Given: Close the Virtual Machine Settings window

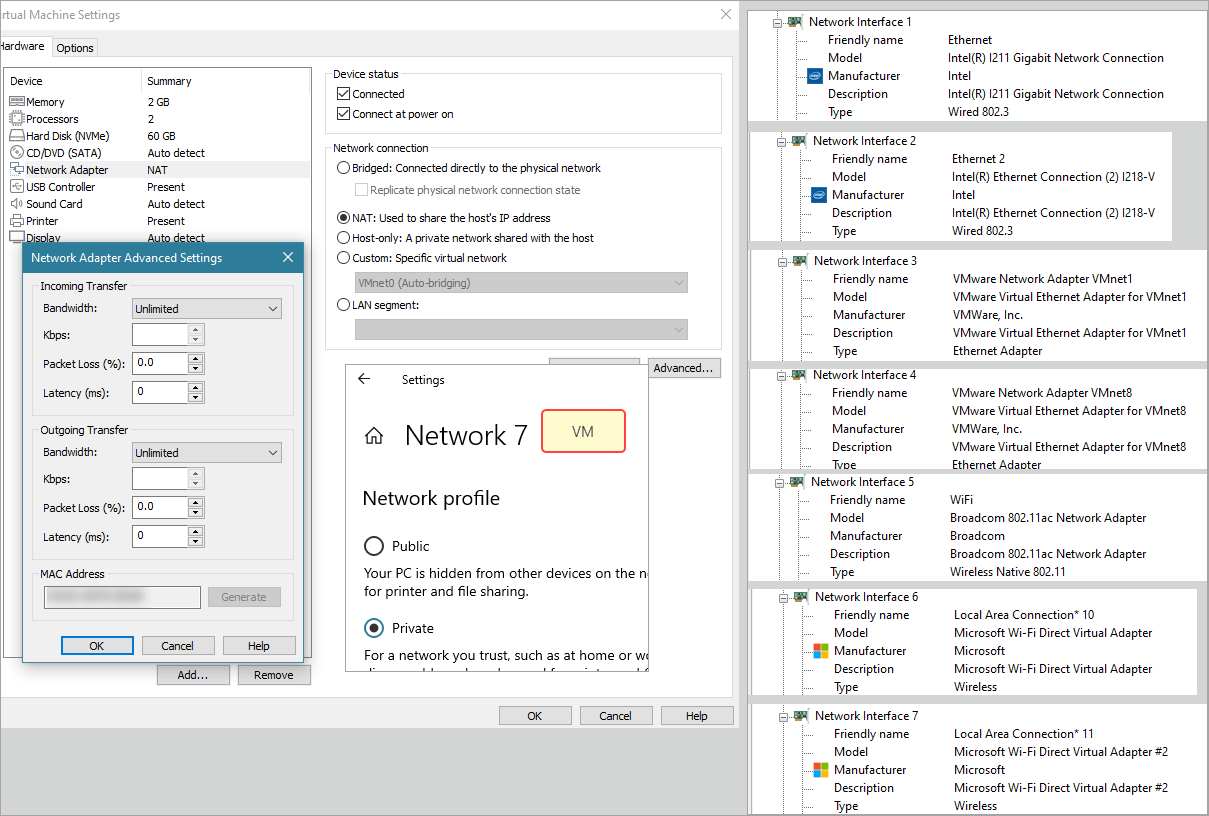Looking at the screenshot, I should coord(726,14).
